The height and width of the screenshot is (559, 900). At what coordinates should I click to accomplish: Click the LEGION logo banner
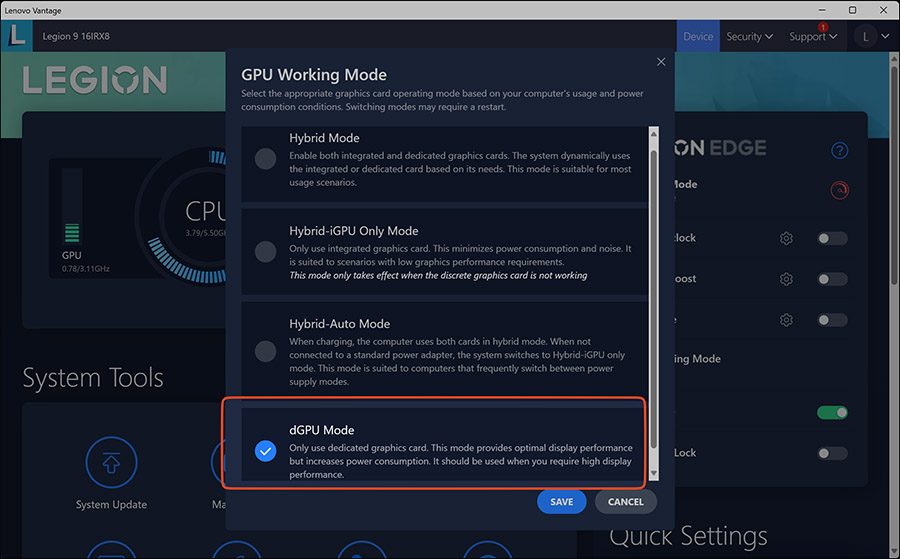tap(95, 79)
